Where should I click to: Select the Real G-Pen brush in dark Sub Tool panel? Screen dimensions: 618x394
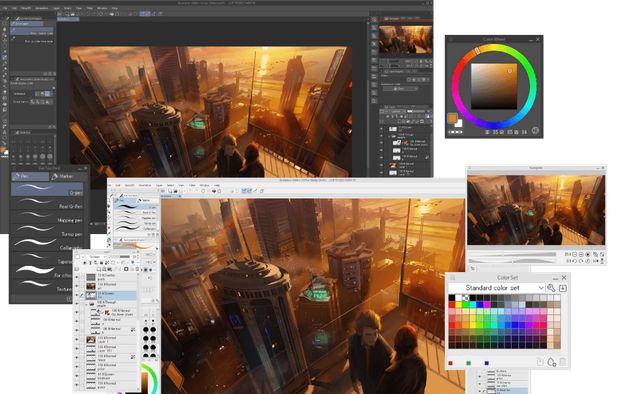tap(47, 204)
